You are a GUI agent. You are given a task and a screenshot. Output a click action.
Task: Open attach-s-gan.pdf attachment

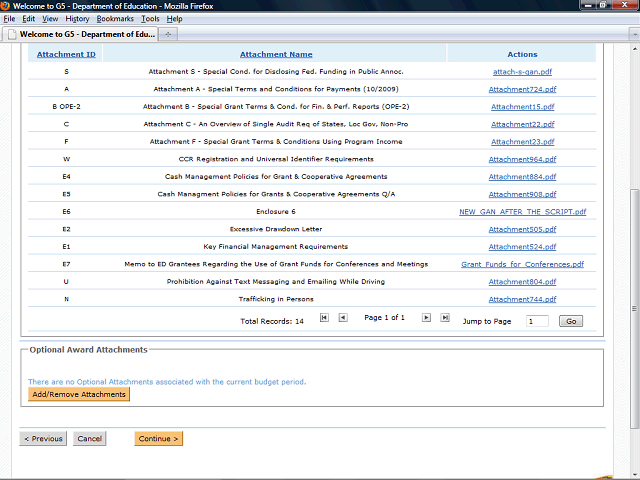(522, 72)
